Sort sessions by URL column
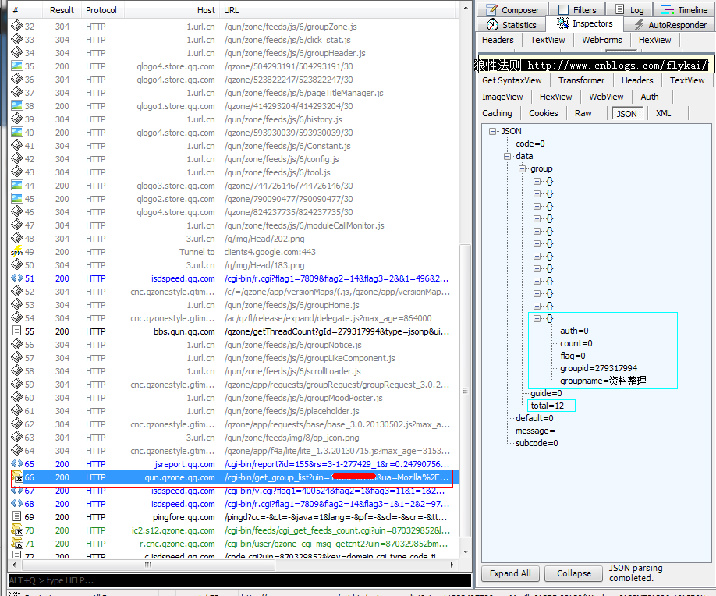Image resolution: width=716 pixels, height=596 pixels. (338, 10)
